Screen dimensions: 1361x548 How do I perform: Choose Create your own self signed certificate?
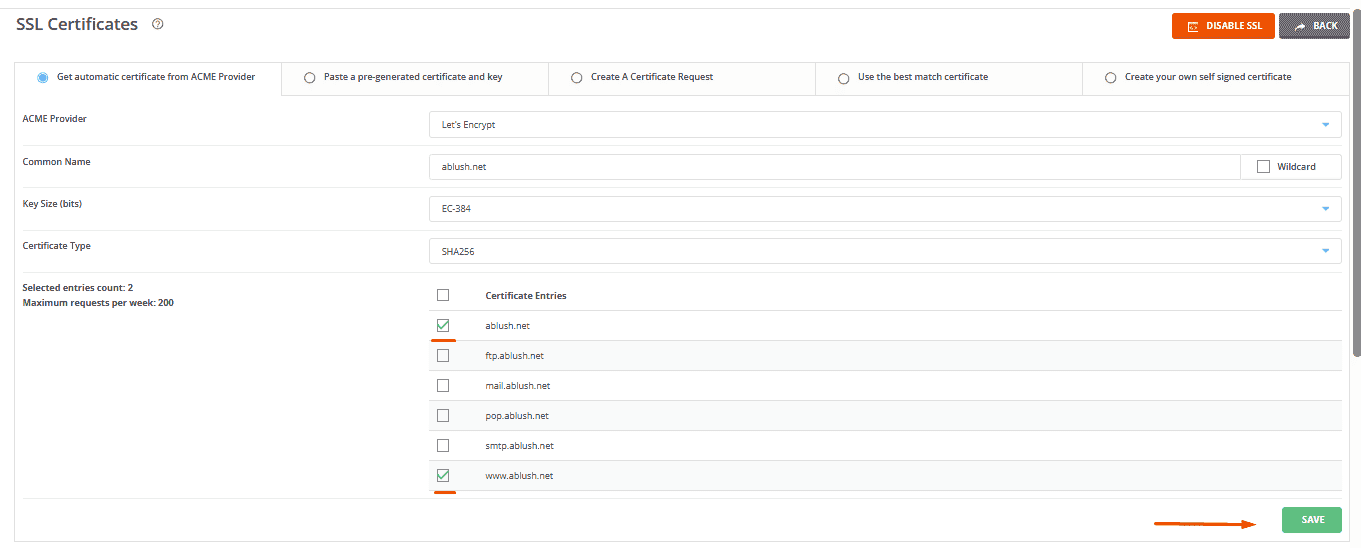1111,77
